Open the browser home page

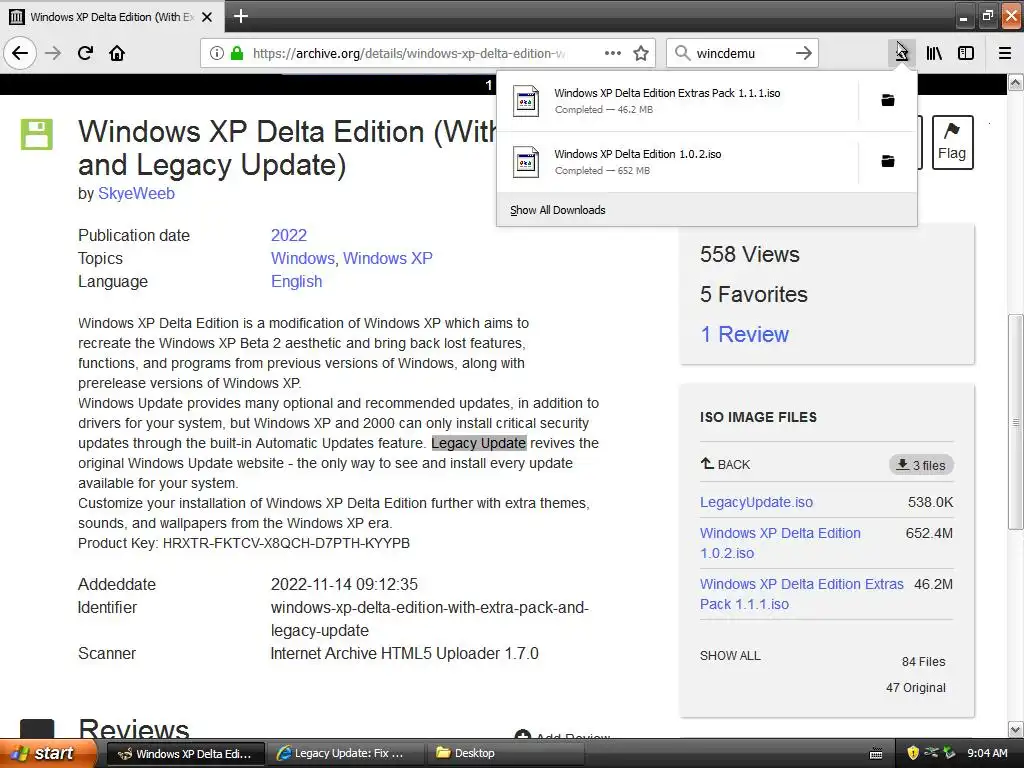[x=117, y=53]
